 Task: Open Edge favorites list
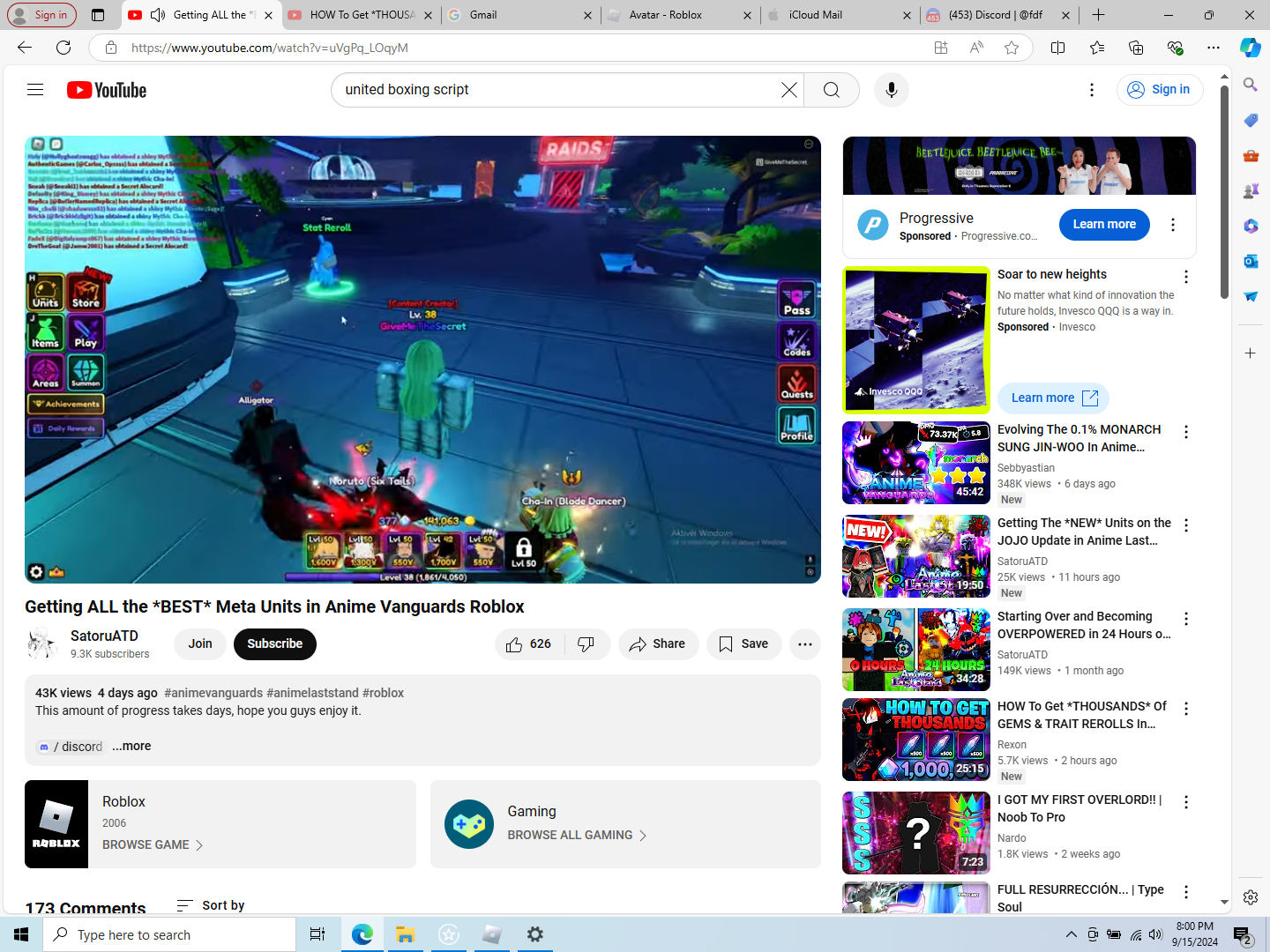1097,48
